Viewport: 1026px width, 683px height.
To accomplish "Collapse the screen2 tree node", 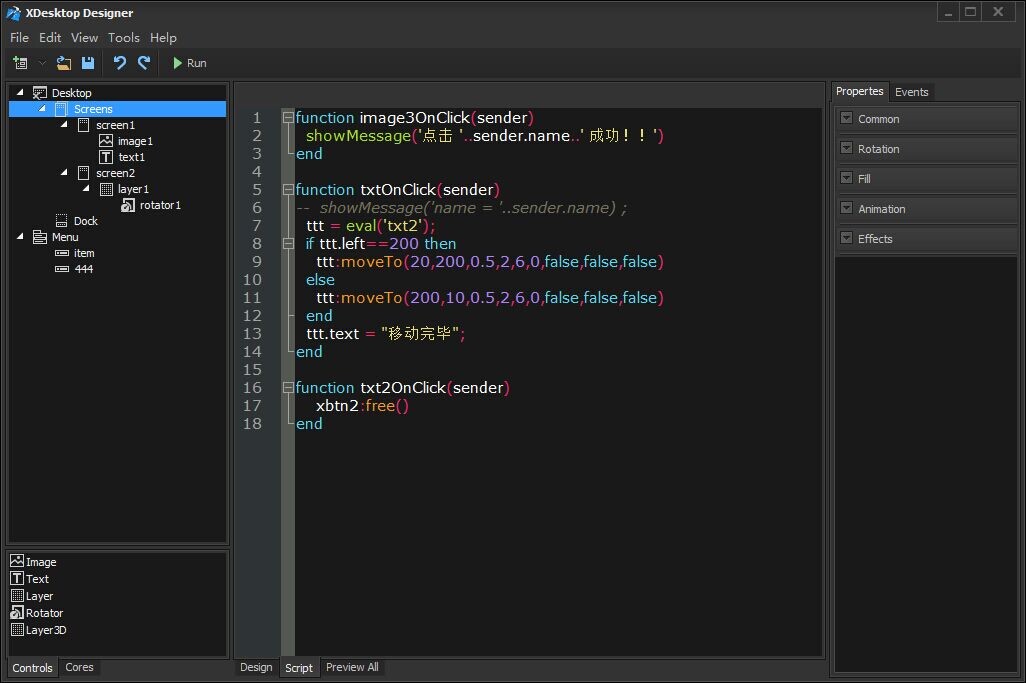I will tap(64, 172).
